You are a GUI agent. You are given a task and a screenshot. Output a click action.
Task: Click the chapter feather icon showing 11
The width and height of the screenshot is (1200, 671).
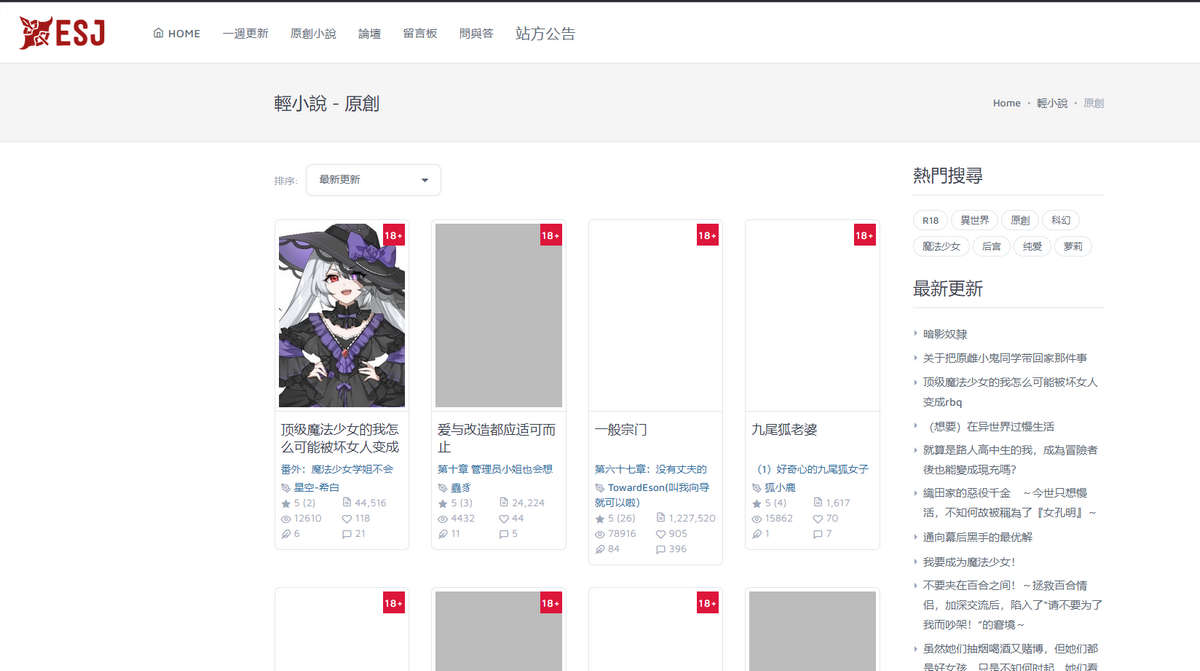click(x=443, y=534)
